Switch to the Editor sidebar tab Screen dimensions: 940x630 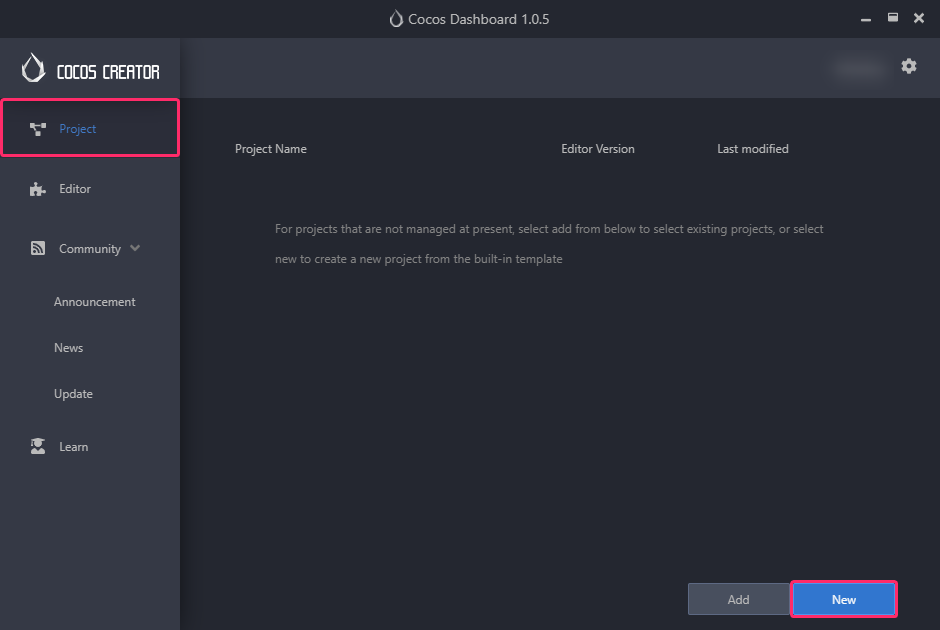[90, 189]
